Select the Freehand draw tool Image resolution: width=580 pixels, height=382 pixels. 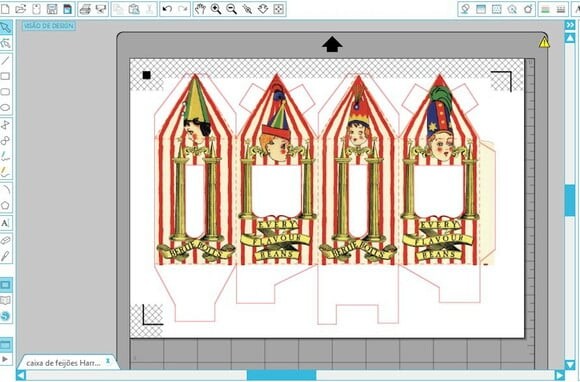[x=5, y=156]
